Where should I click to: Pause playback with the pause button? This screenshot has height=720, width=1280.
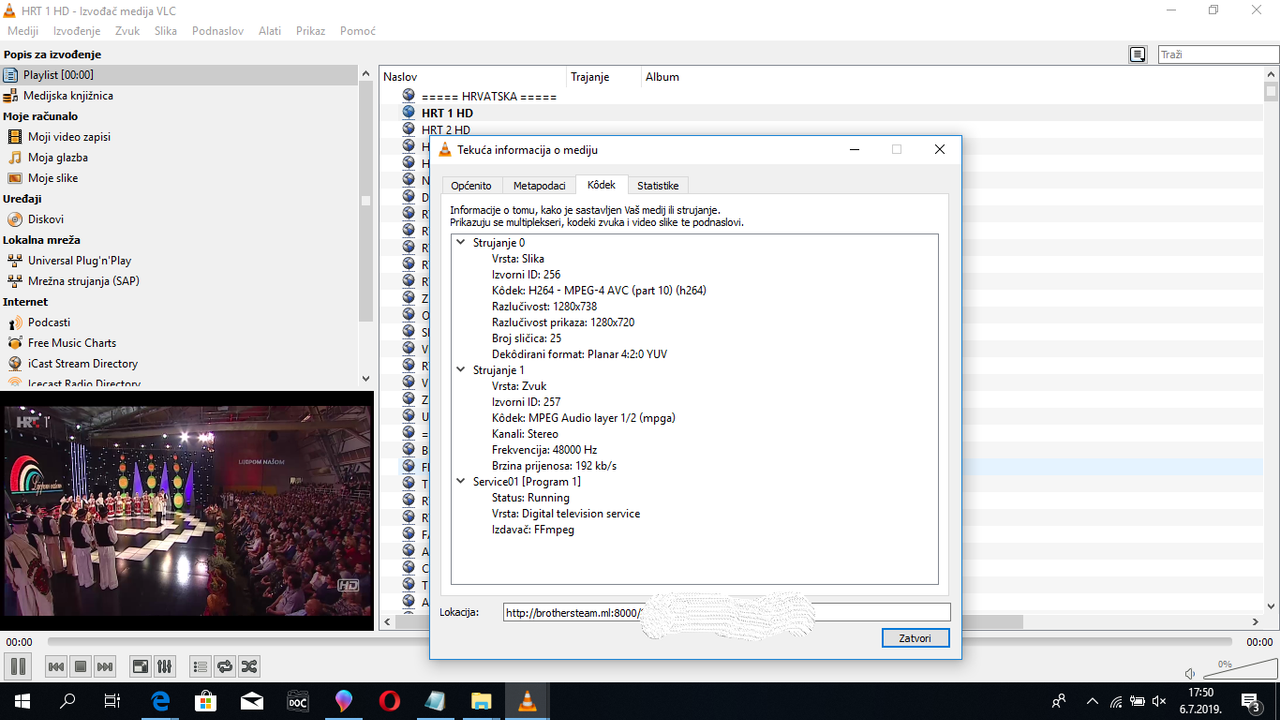tap(17, 666)
